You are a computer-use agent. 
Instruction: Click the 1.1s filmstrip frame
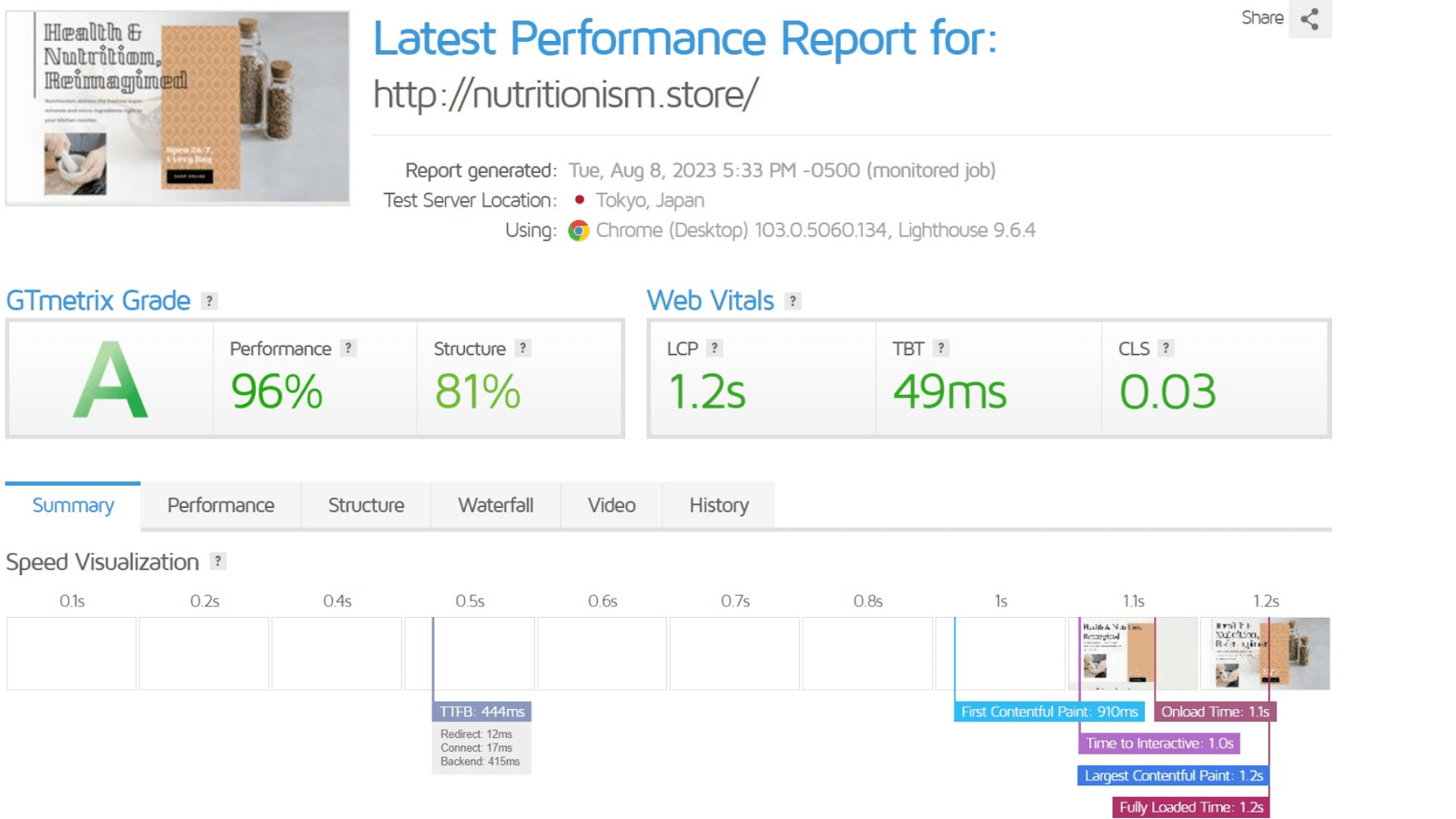click(x=1133, y=653)
